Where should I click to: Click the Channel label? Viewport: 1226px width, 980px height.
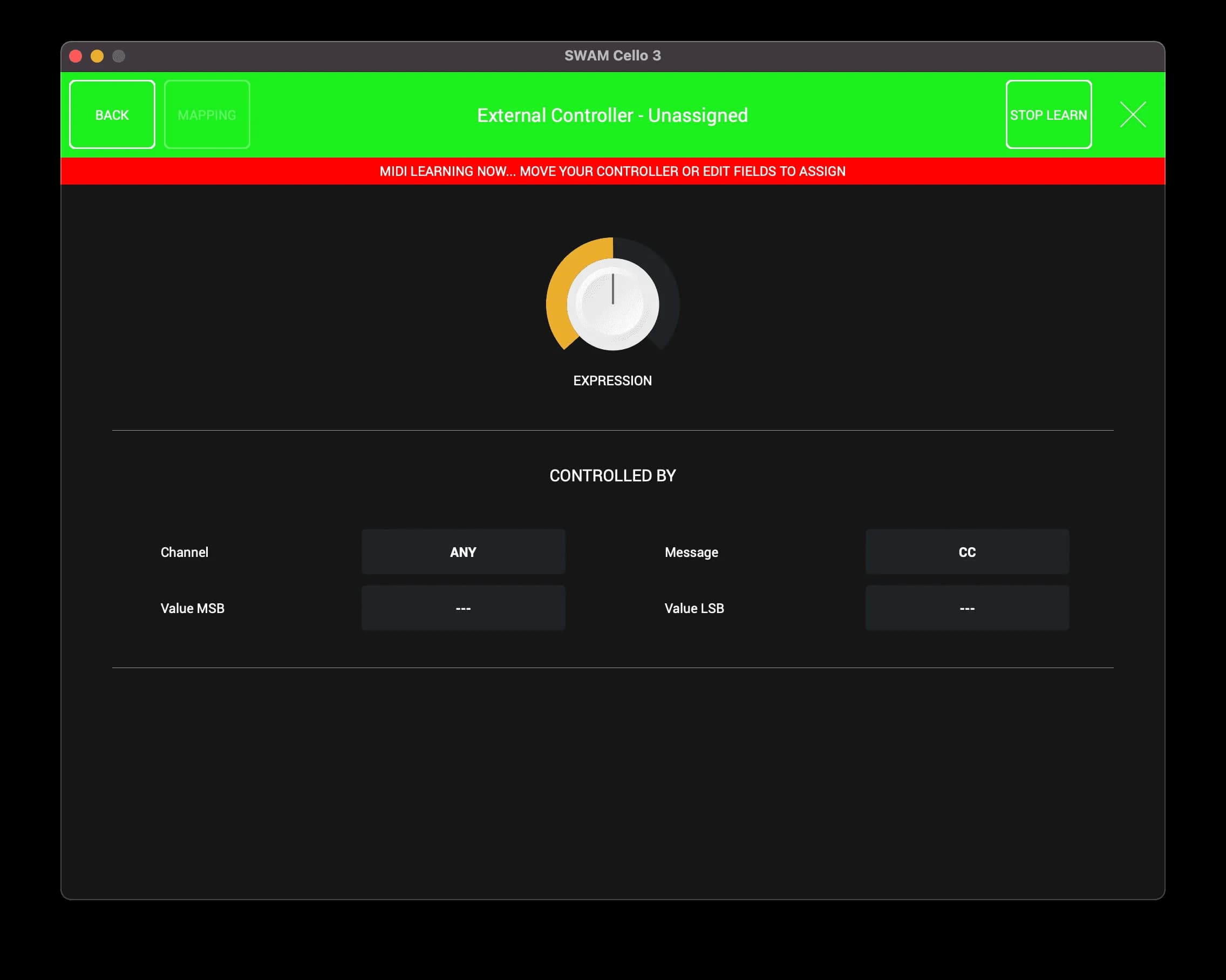(184, 552)
